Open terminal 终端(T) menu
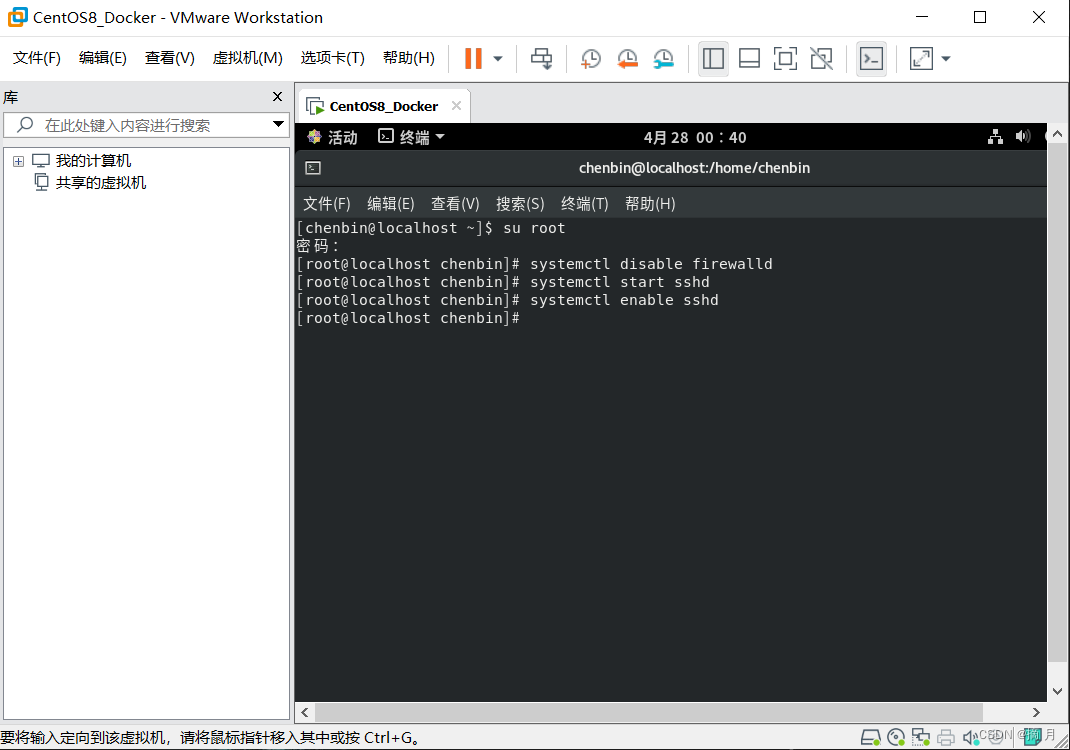1070x750 pixels. coord(584,204)
